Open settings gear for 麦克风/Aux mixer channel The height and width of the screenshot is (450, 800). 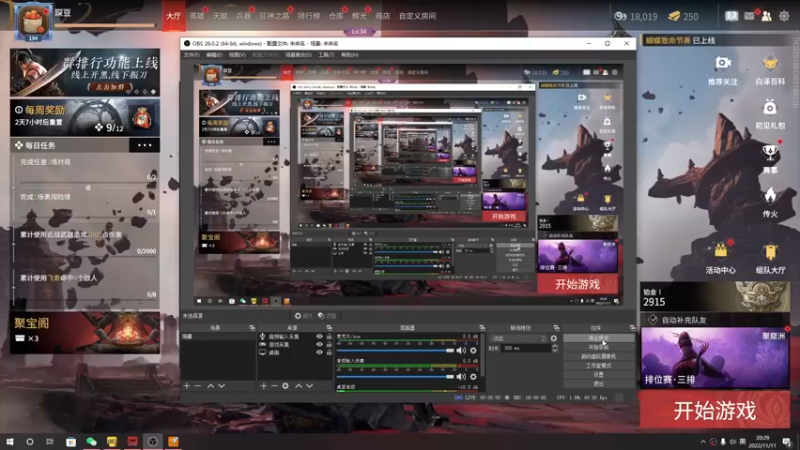pos(473,351)
